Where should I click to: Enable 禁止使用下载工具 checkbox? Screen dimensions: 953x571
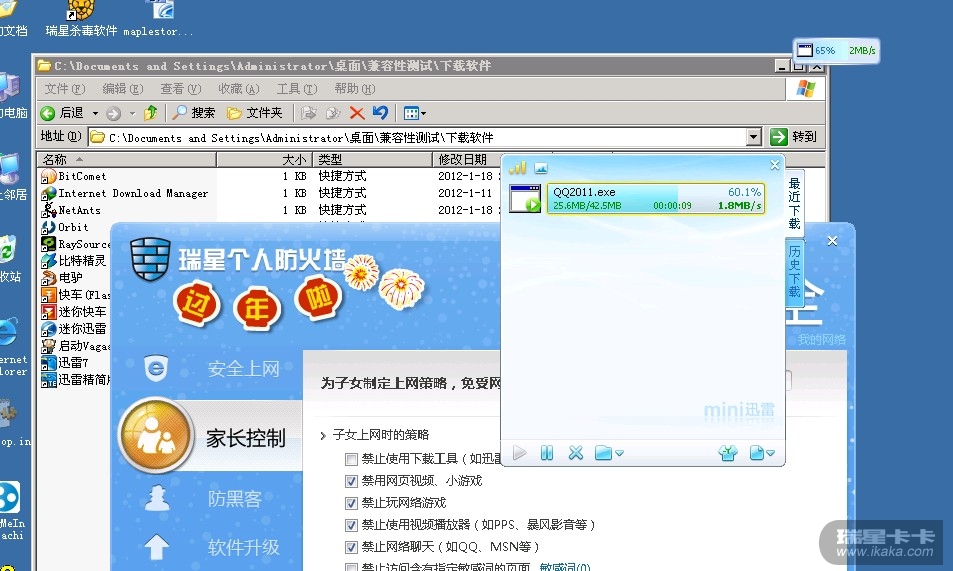tap(351, 459)
